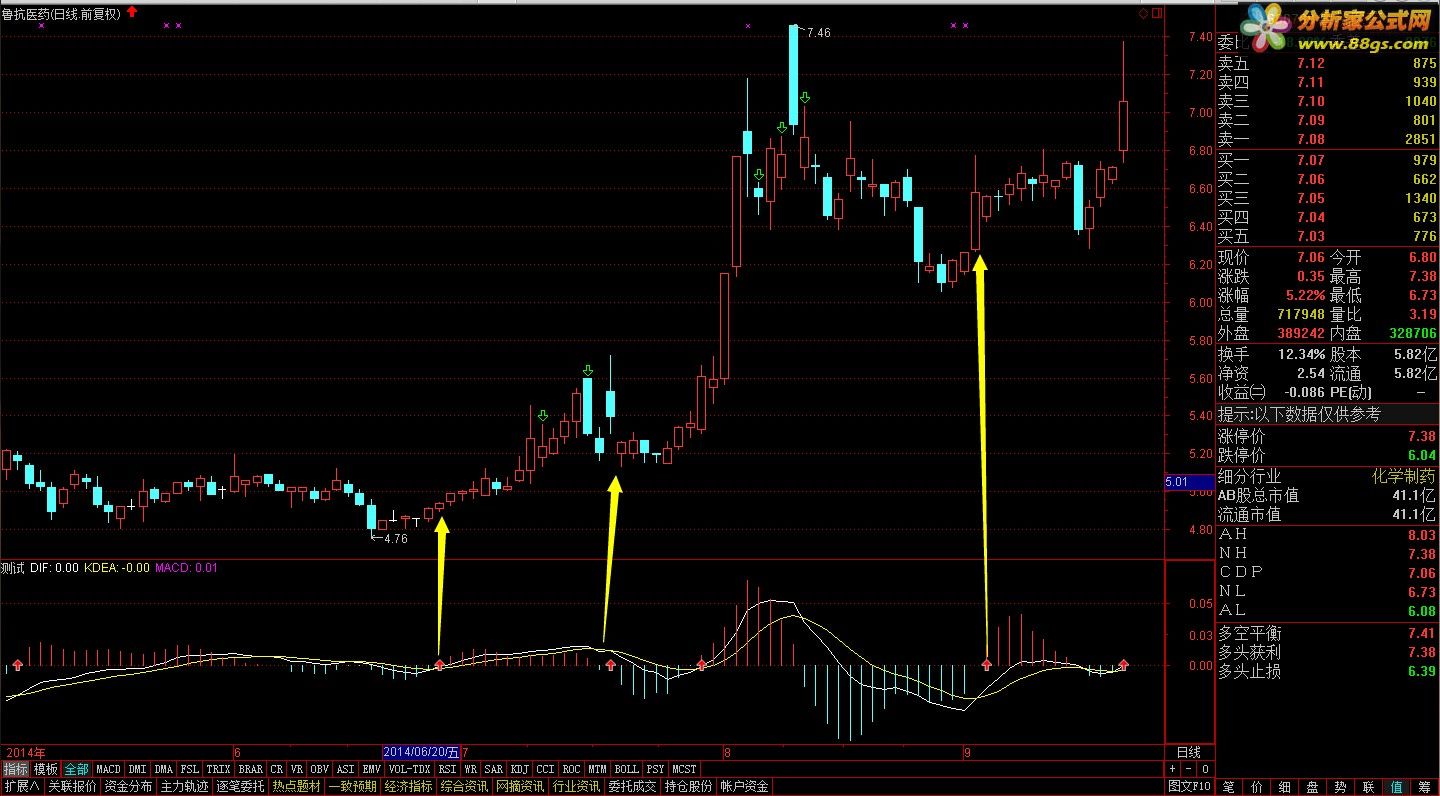Screen dimensions: 1440x796
Task: Apply the VOL-TDX indicator
Action: pyautogui.click(x=409, y=769)
